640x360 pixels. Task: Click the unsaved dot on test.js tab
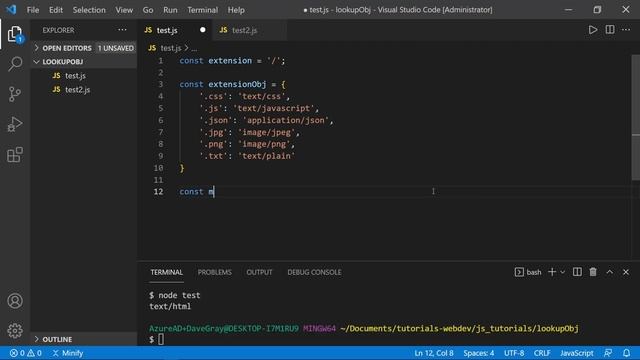(x=202, y=30)
